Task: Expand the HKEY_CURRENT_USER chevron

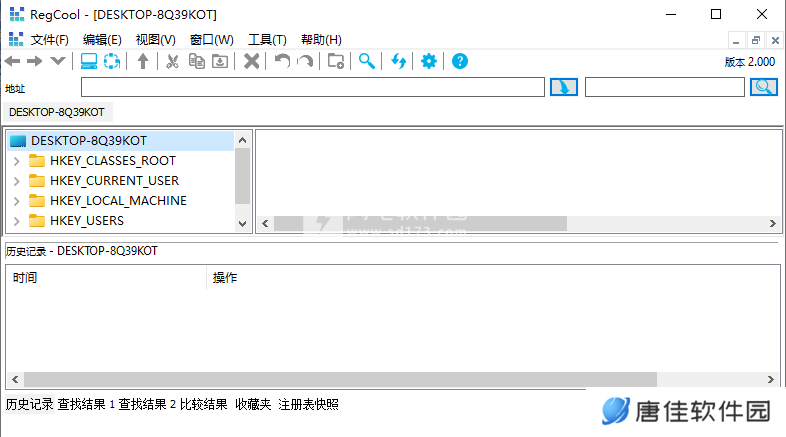Action: [17, 181]
